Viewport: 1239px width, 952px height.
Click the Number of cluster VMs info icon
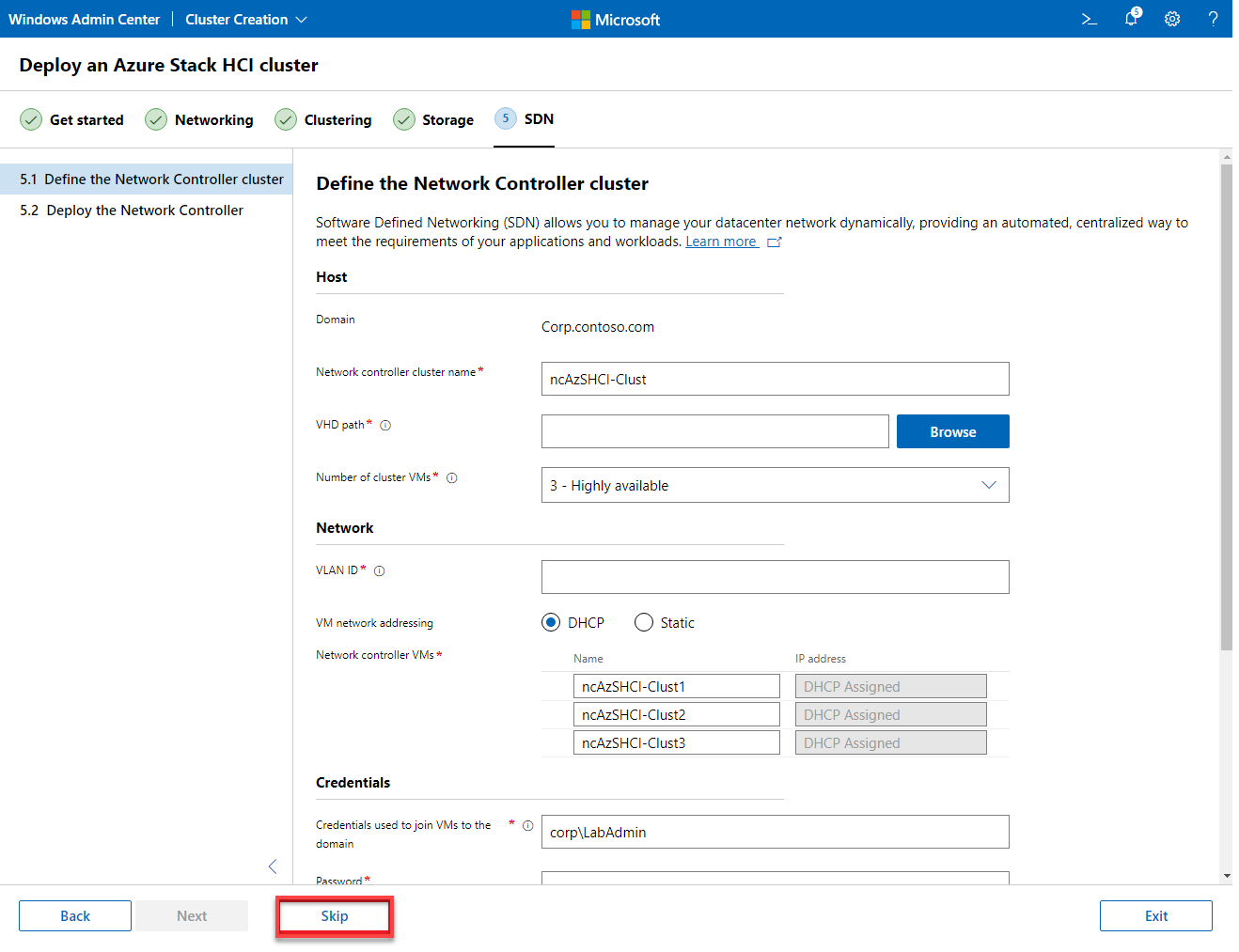point(452,477)
